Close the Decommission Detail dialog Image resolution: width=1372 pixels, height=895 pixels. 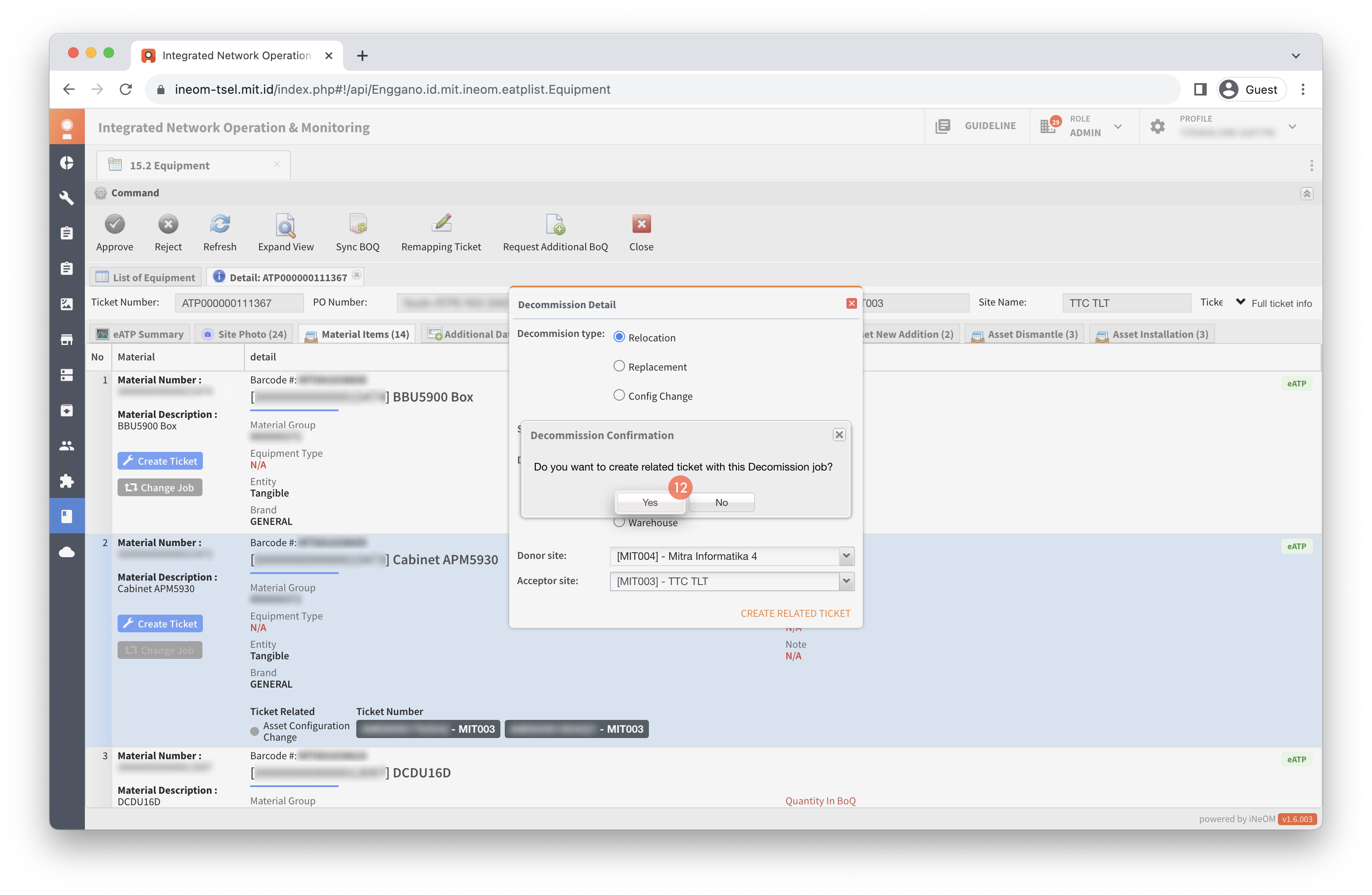pyautogui.click(x=851, y=303)
